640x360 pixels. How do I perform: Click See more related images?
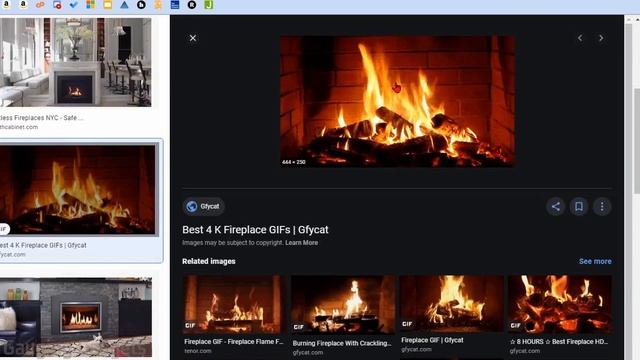point(595,261)
